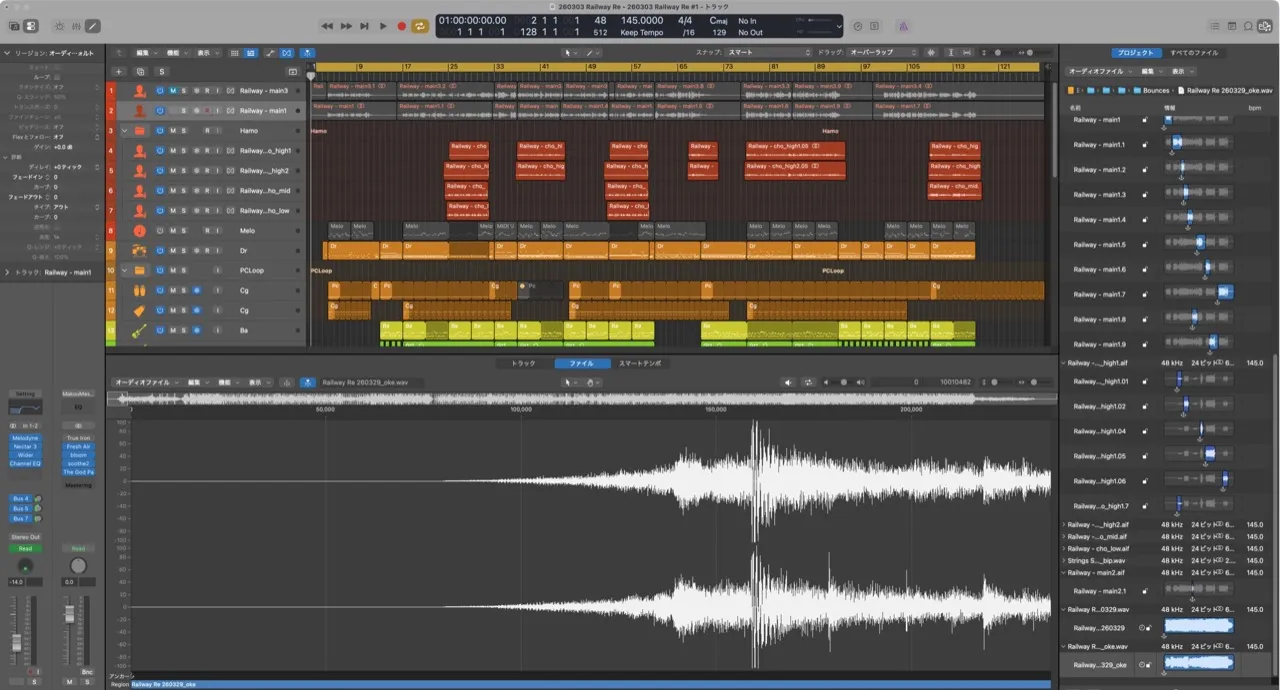Viewport: 1280px width, 690px height.
Task: Open the スナップ smart dropdown
Action: pyautogui.click(x=768, y=52)
